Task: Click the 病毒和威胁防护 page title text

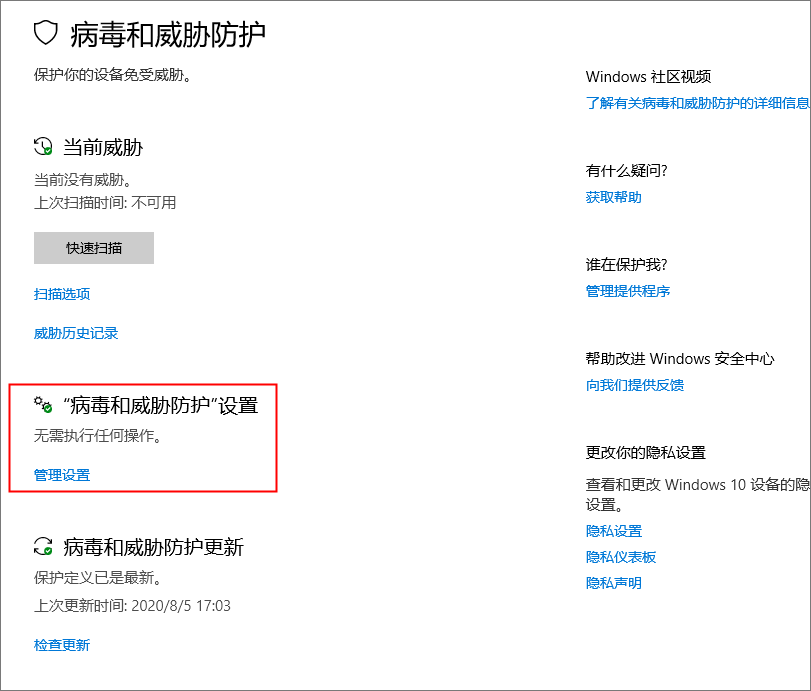Action: [x=168, y=35]
